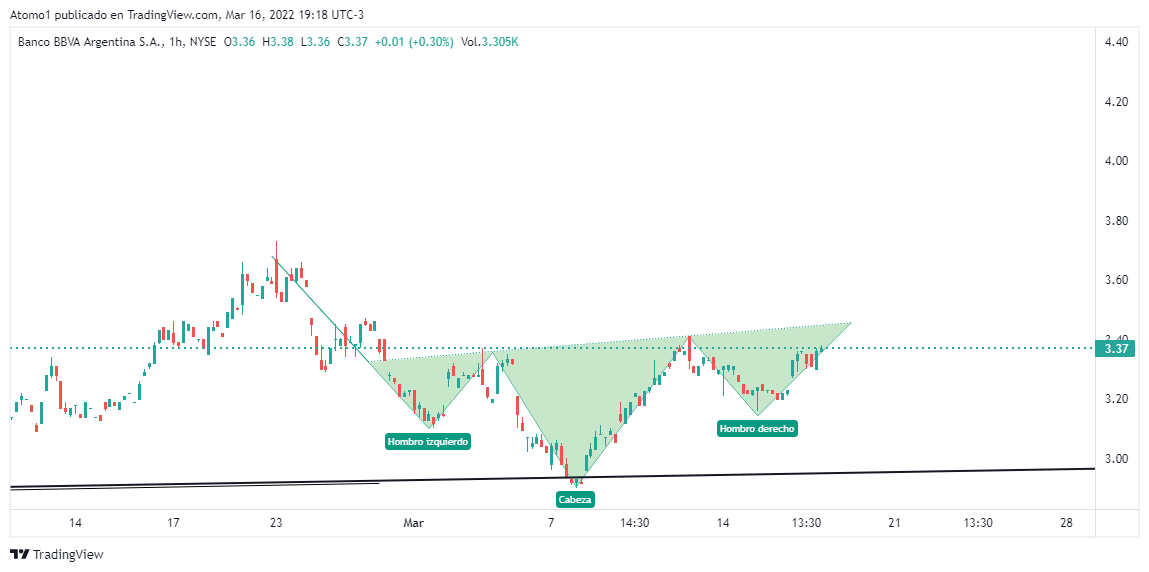This screenshot has width=1149, height=572.
Task: Click the 17 date axis label
Action: coord(173,523)
